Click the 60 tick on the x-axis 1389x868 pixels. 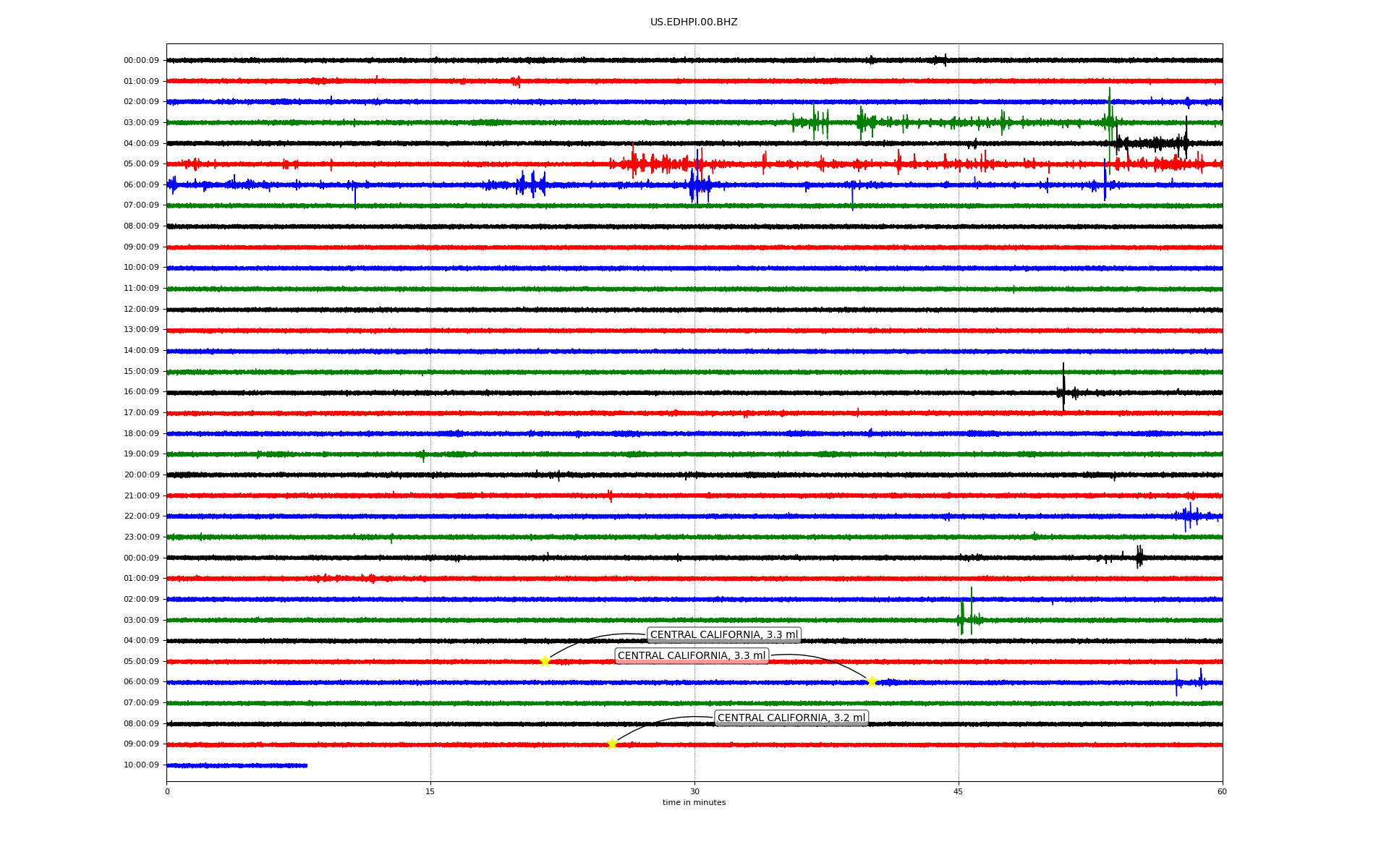pos(1222,791)
